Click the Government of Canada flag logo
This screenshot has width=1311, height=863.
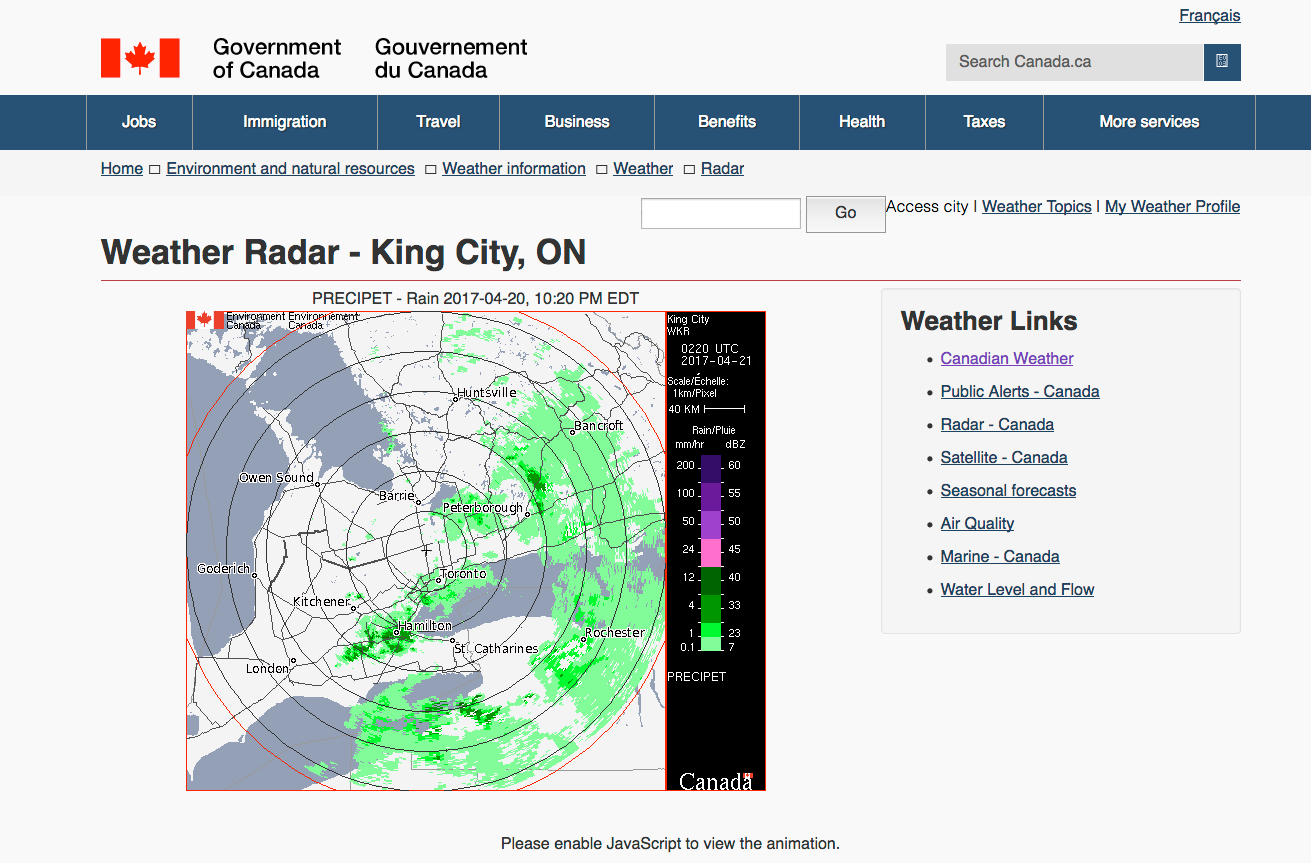[x=140, y=58]
